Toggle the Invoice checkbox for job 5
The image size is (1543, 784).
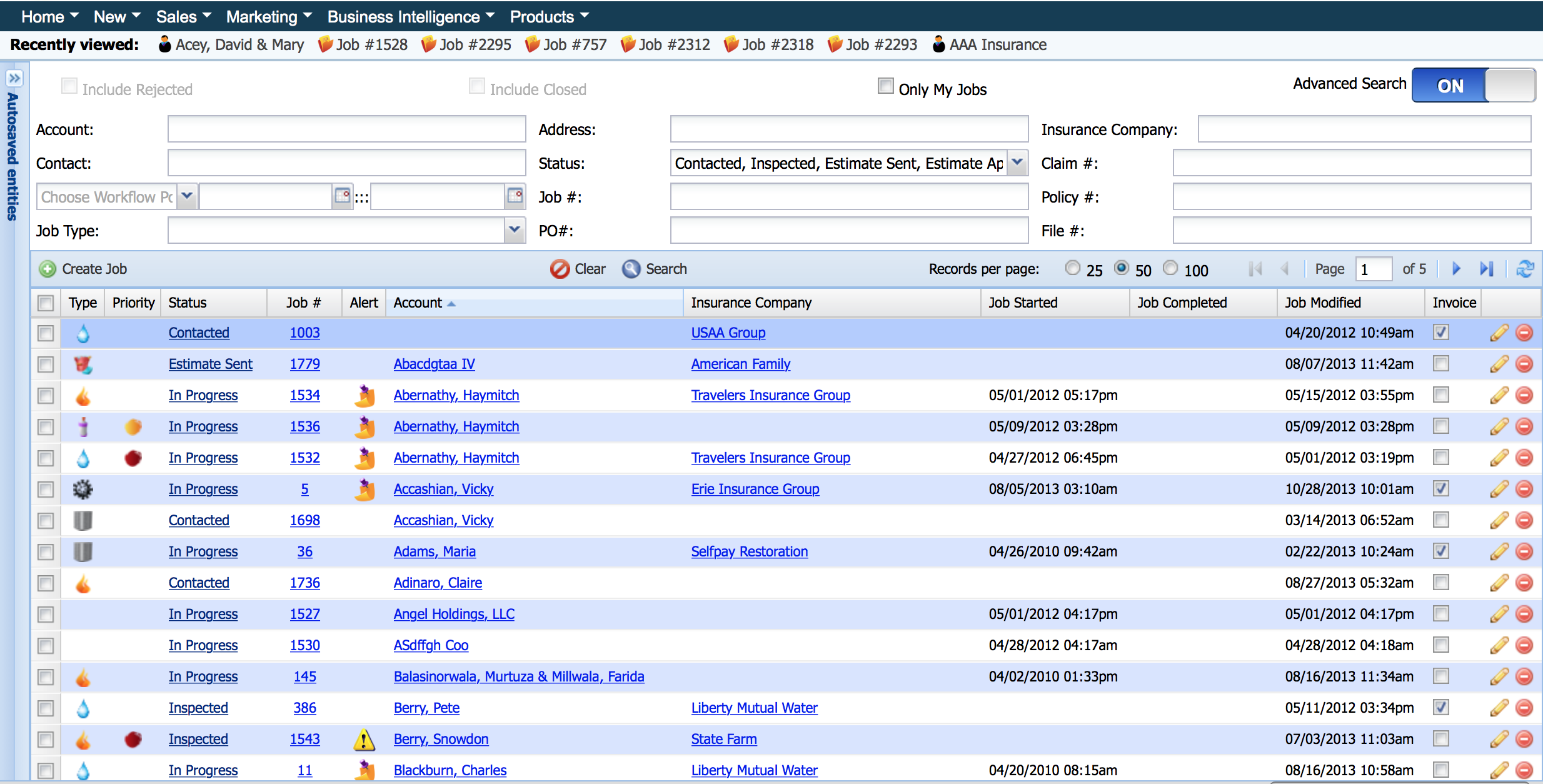(x=1441, y=488)
